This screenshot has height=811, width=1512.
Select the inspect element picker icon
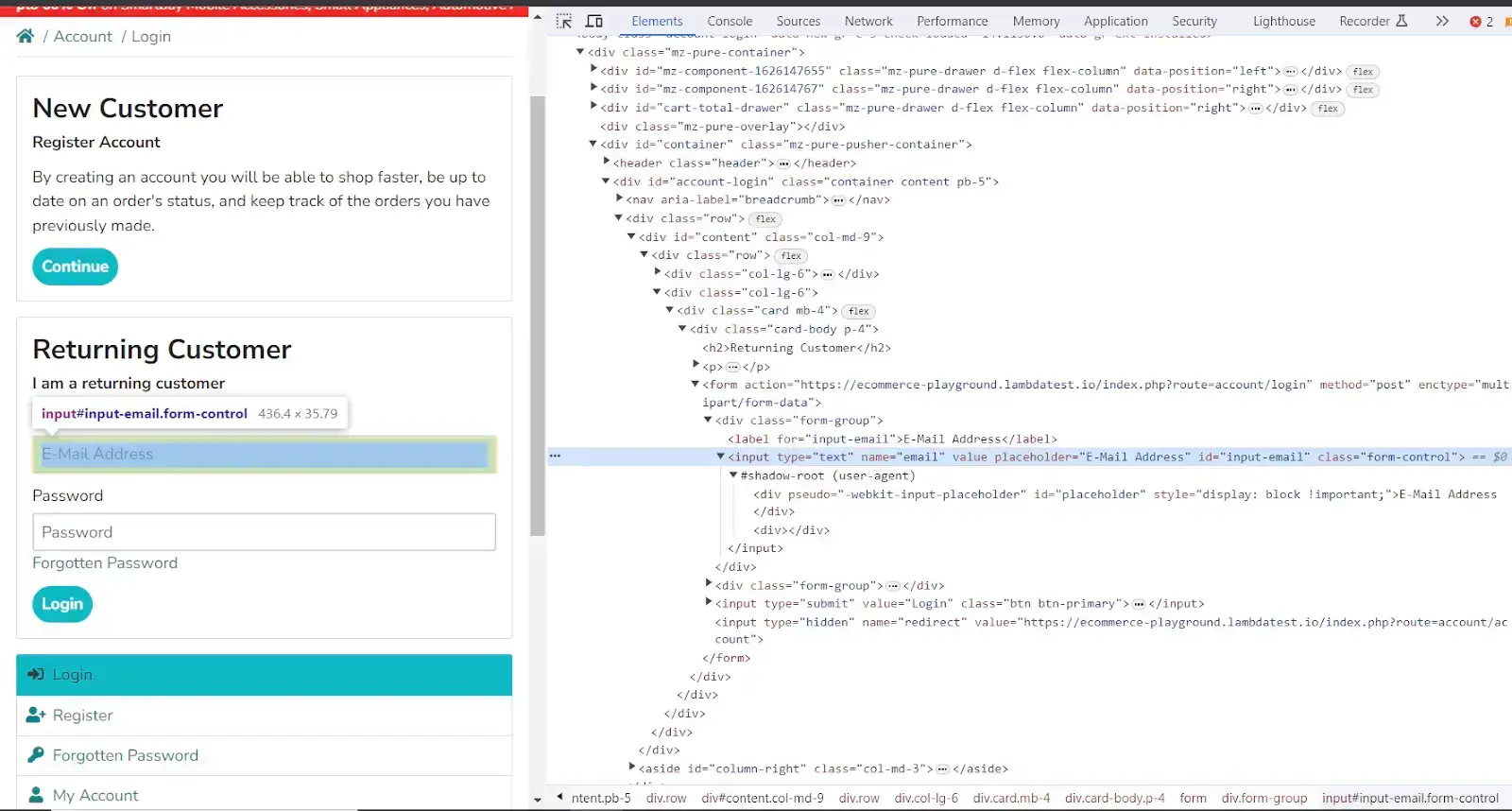[564, 21]
